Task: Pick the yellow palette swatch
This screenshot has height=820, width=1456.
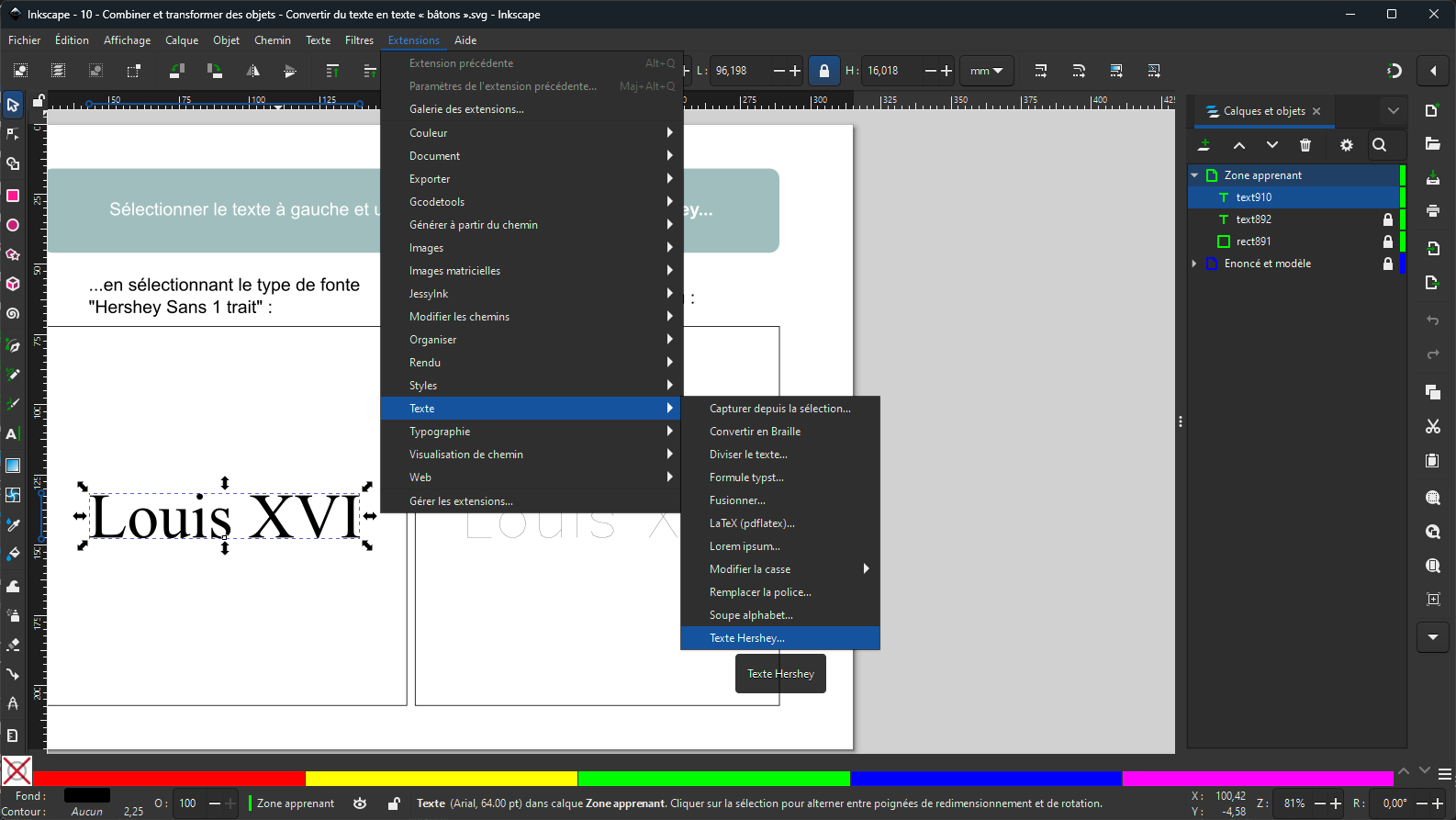Action: point(442,779)
